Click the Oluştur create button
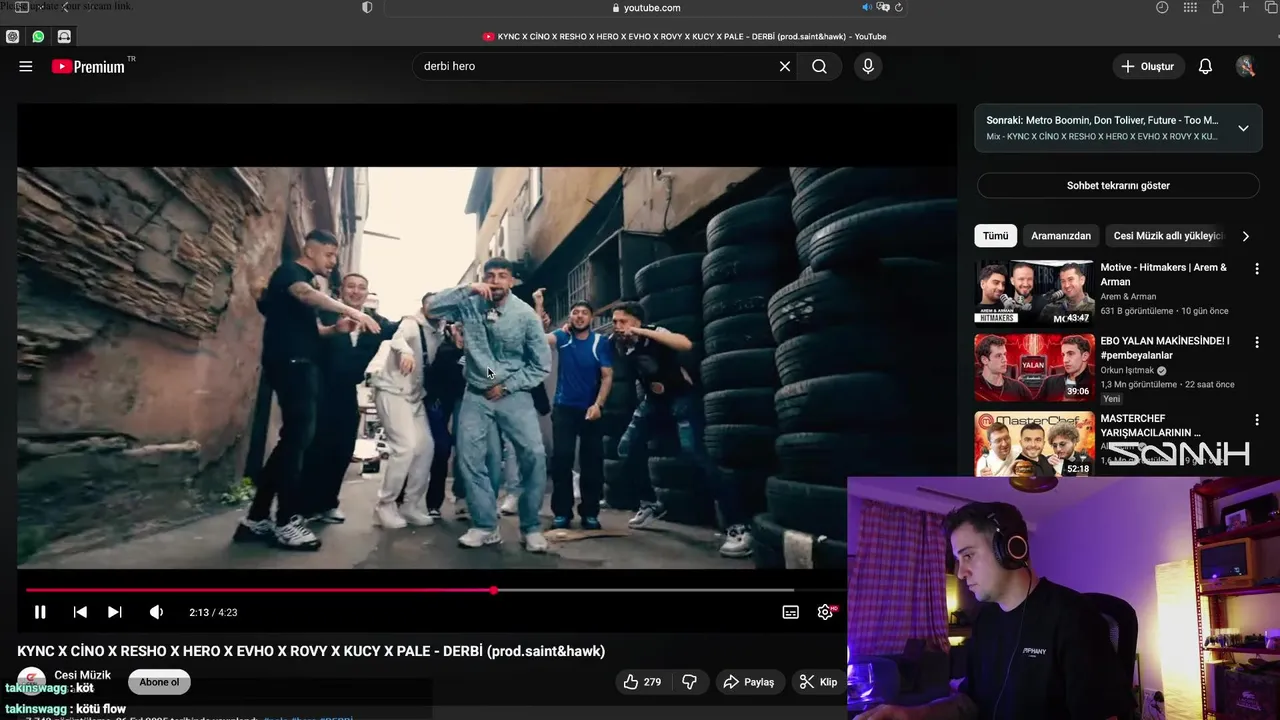This screenshot has height=720, width=1280. pyautogui.click(x=1148, y=66)
